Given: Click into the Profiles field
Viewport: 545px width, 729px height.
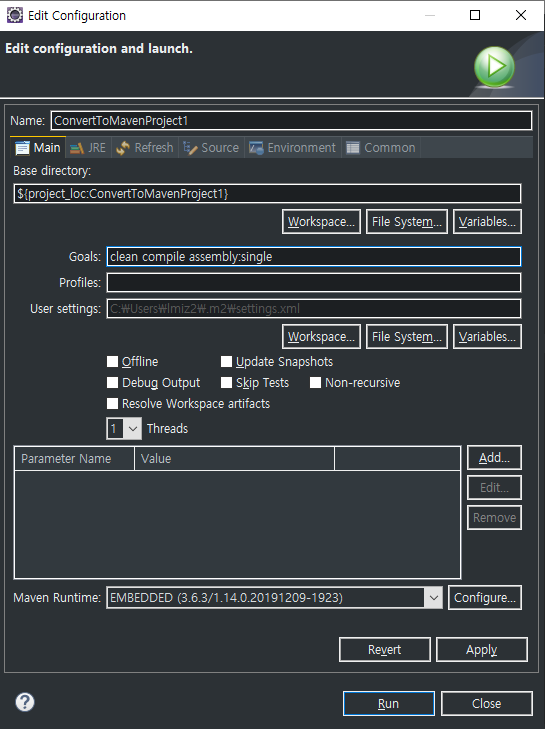Looking at the screenshot, I should [314, 282].
